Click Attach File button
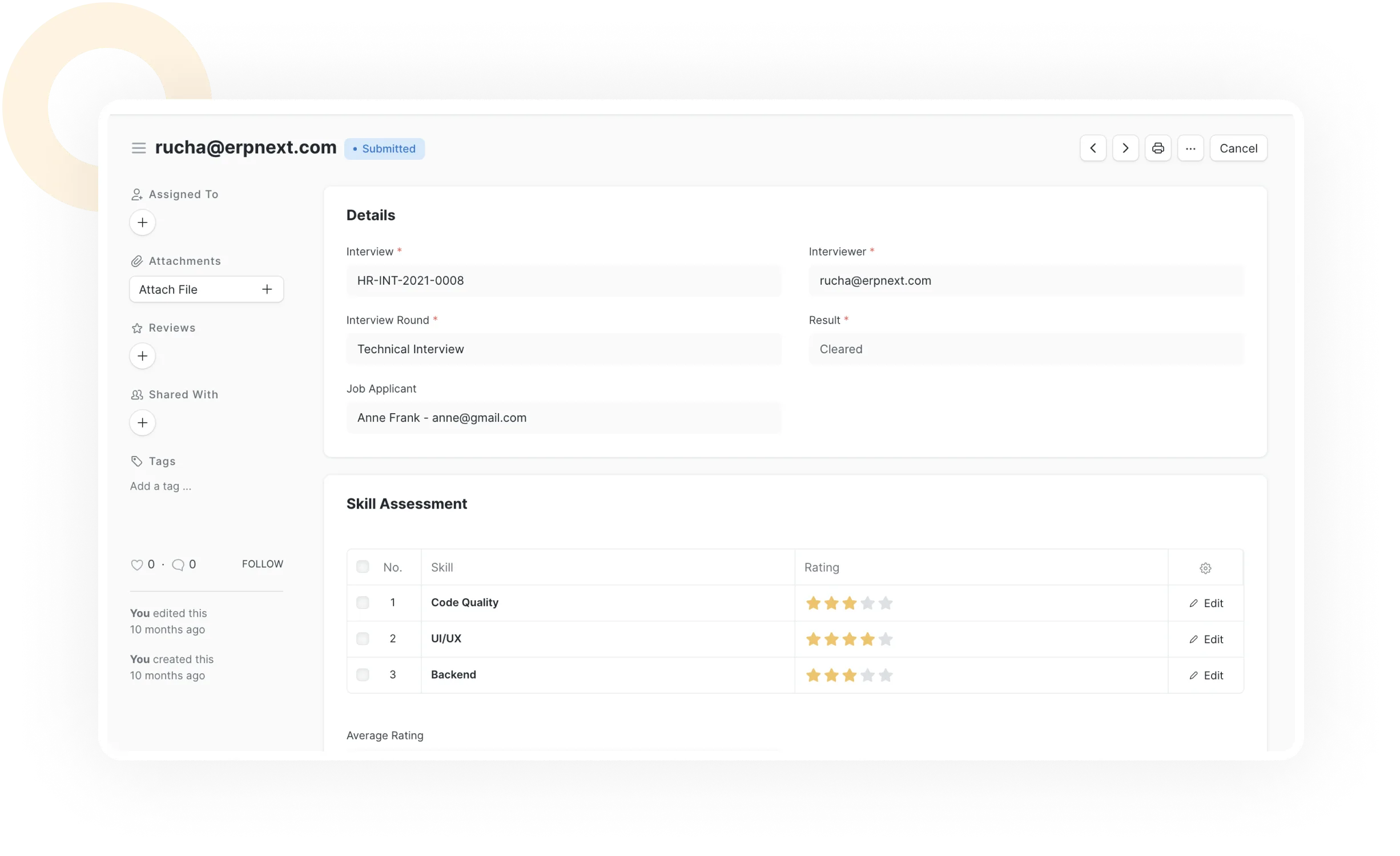The height and width of the screenshot is (856, 1400). click(x=206, y=289)
